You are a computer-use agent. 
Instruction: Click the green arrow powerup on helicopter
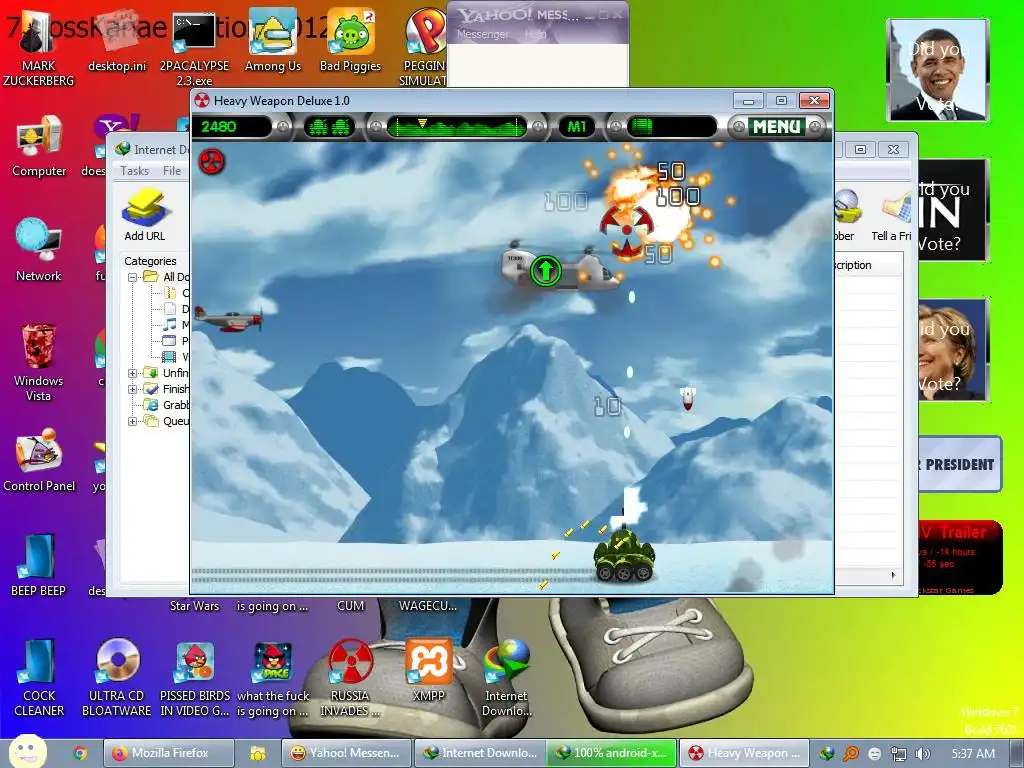click(546, 270)
